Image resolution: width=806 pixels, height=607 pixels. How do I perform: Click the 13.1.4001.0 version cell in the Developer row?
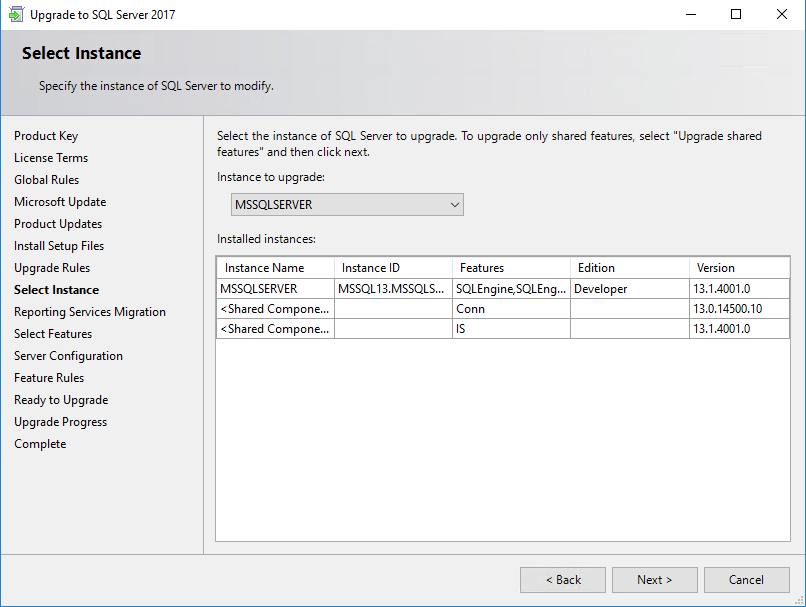(x=739, y=289)
